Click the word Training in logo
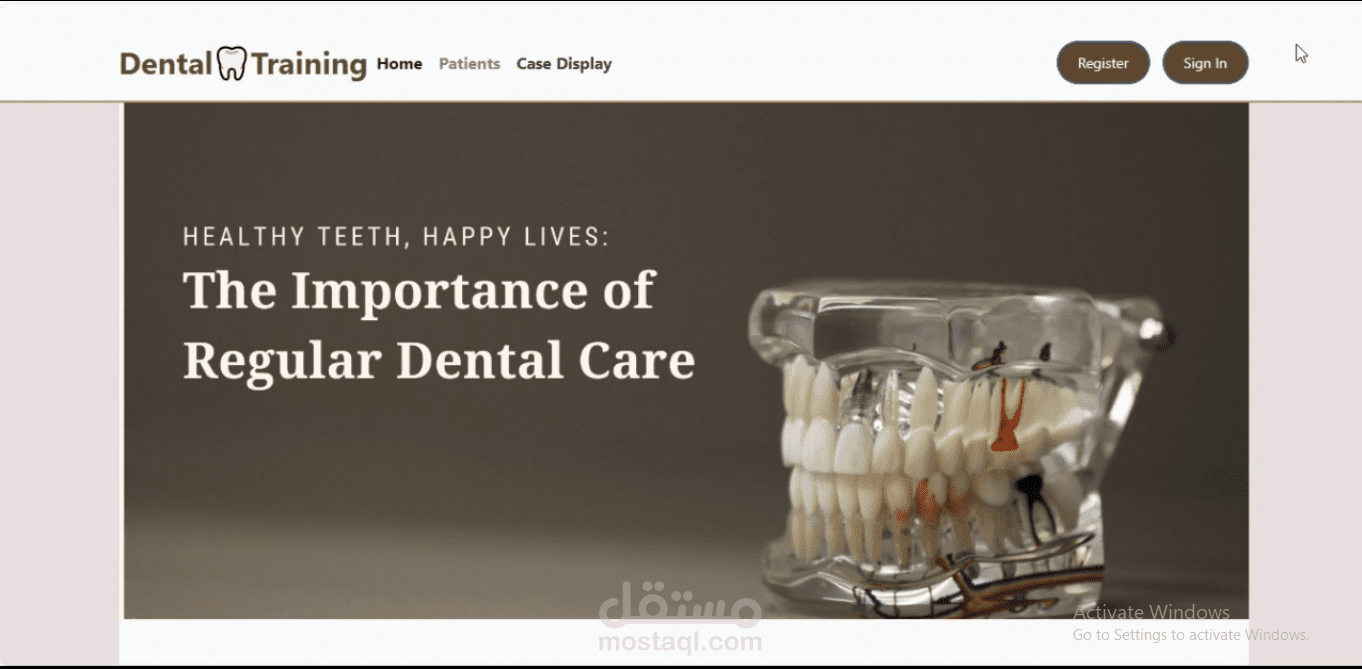This screenshot has height=669, width=1362. [x=309, y=65]
